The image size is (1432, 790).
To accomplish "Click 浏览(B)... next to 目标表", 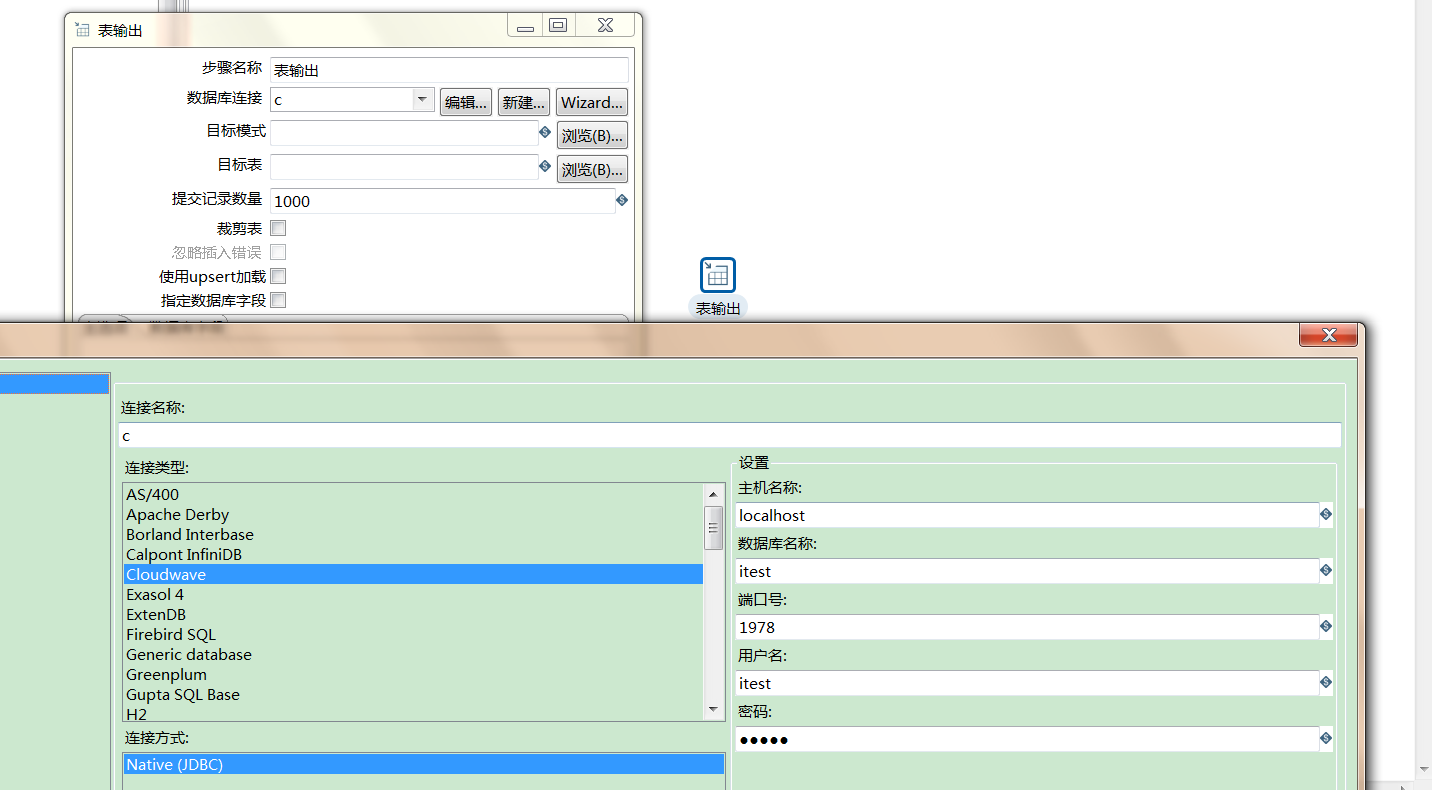I will (592, 169).
